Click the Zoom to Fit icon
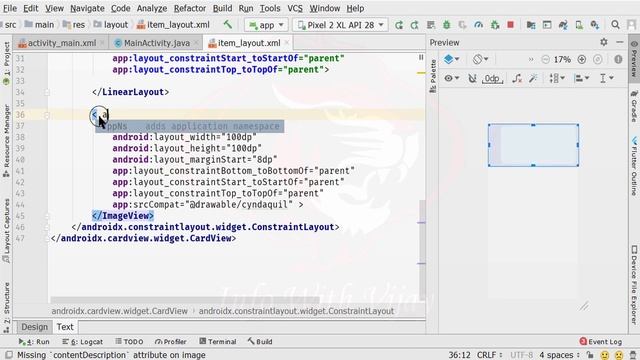The image size is (640, 360). pyautogui.click(x=598, y=60)
